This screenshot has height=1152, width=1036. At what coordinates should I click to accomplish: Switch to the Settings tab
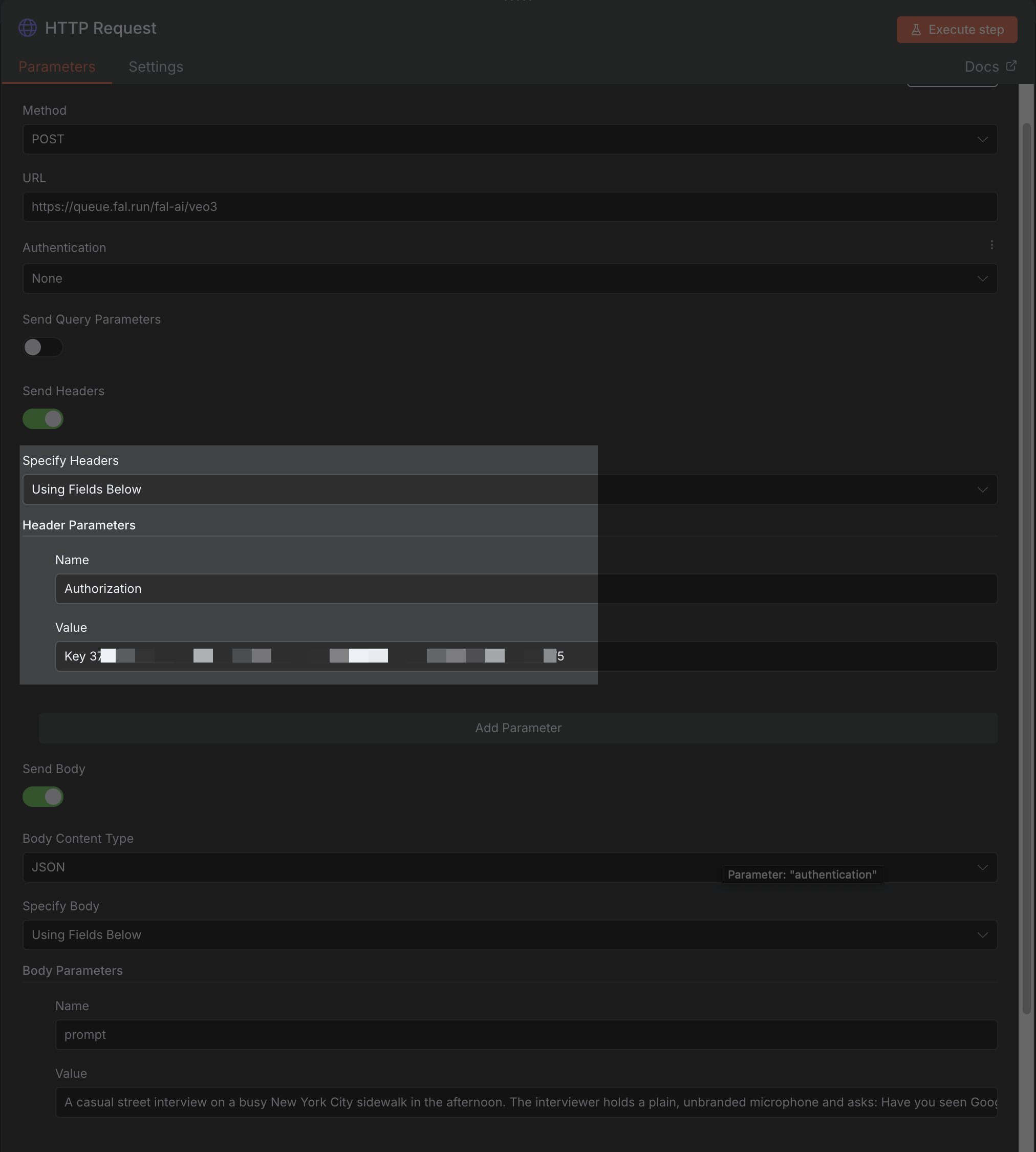[x=156, y=67]
